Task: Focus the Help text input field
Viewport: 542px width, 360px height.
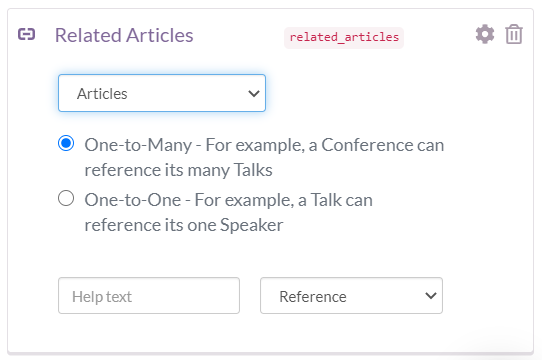Action: click(149, 296)
